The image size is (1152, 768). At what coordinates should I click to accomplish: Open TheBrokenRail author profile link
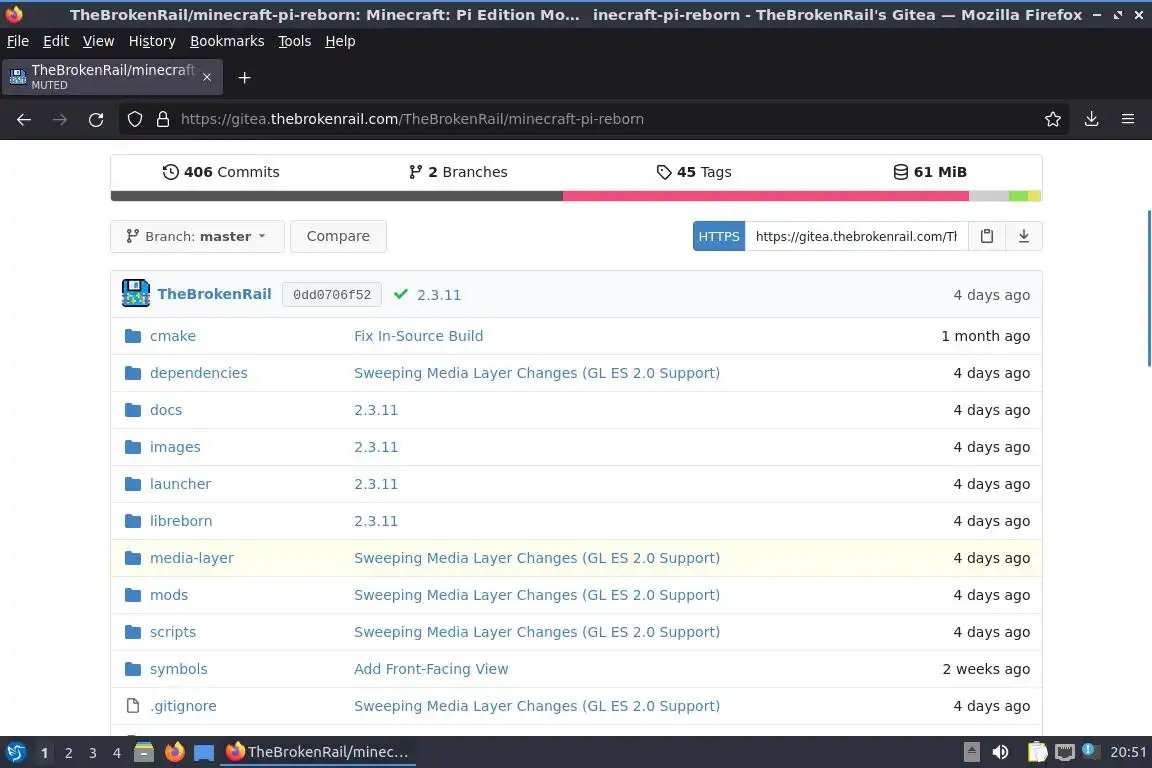coord(214,294)
